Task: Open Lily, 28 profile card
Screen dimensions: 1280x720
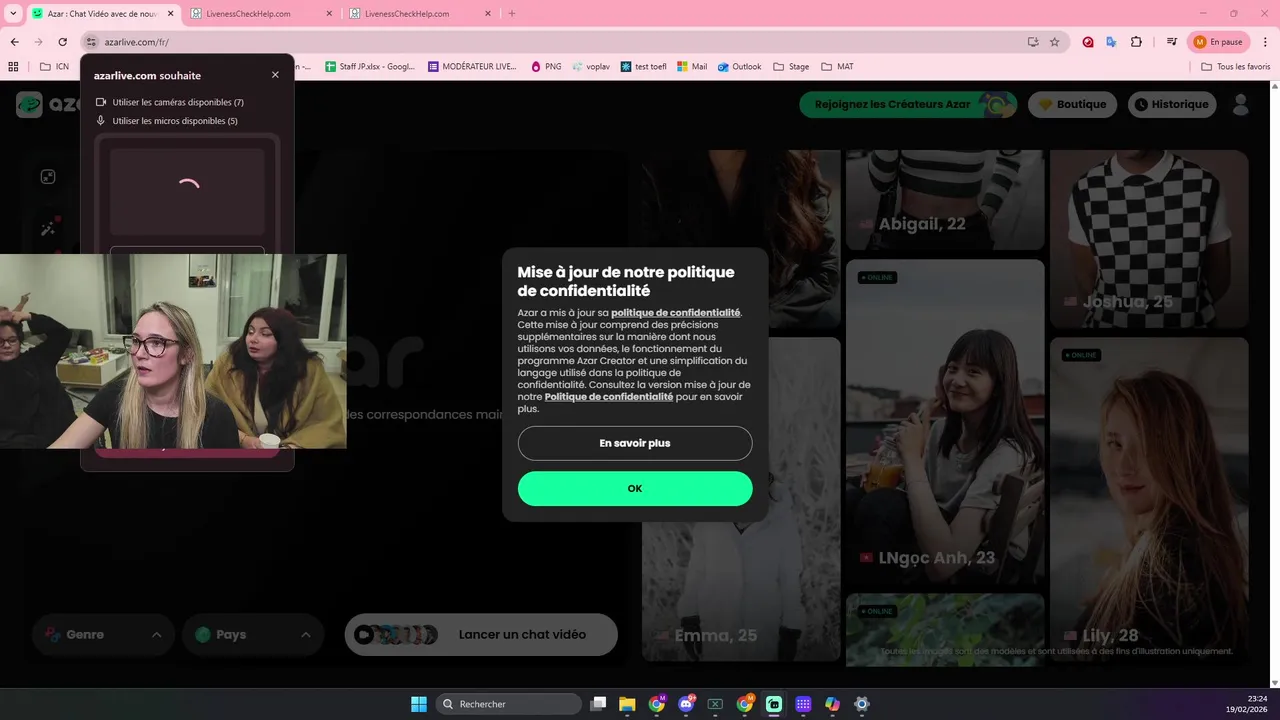Action: [x=1149, y=500]
